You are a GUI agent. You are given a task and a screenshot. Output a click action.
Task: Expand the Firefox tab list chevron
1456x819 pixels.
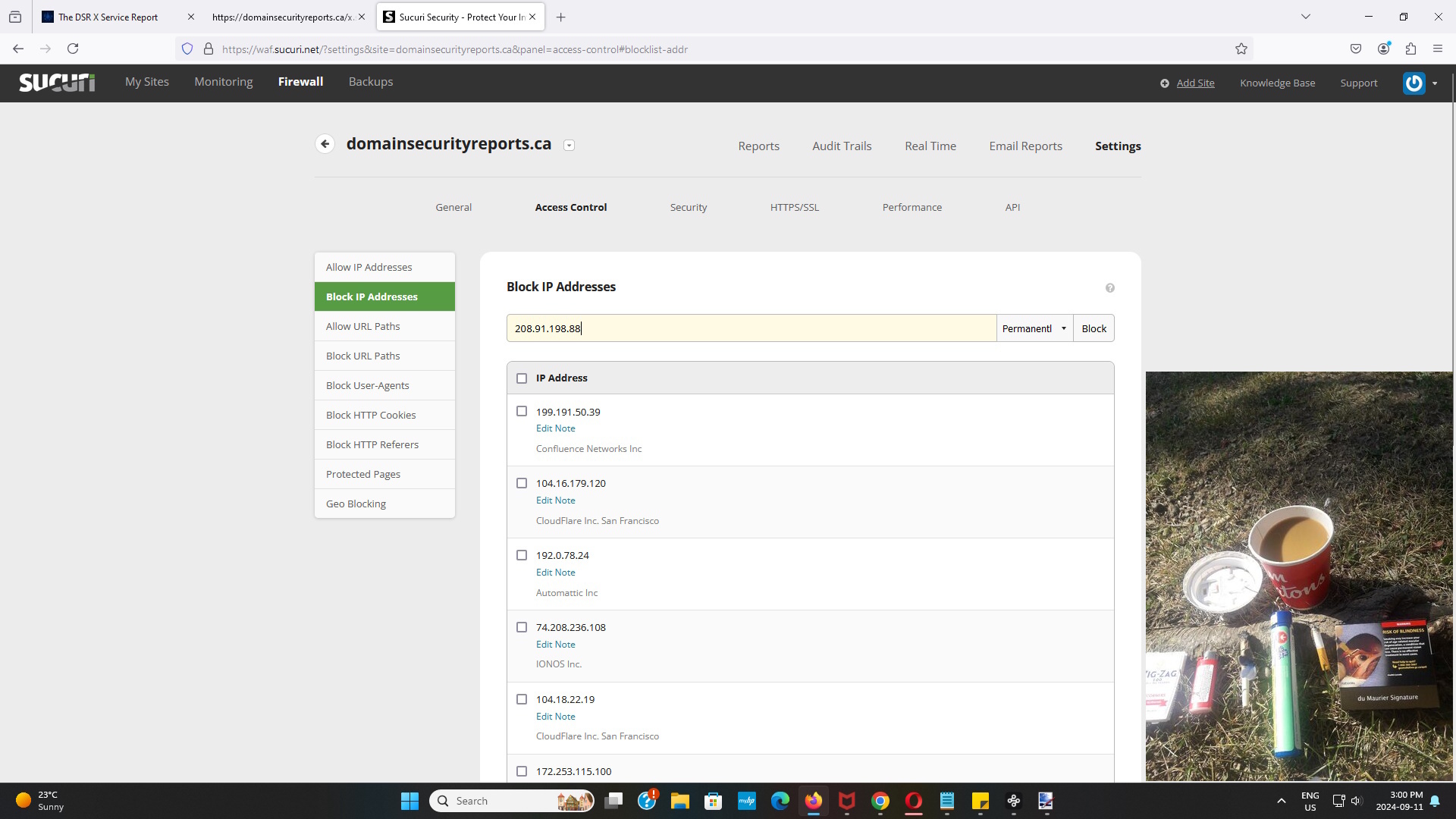point(1305,17)
